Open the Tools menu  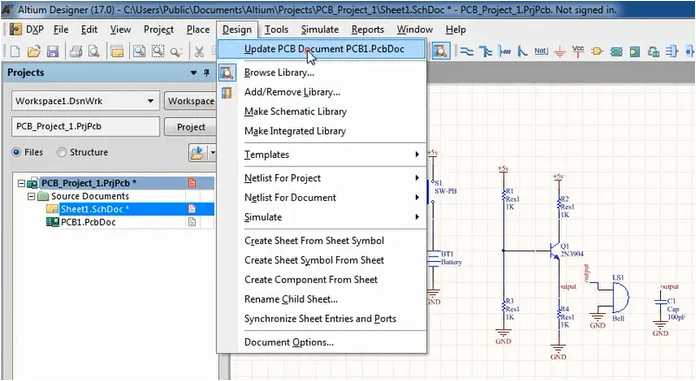(x=276, y=29)
